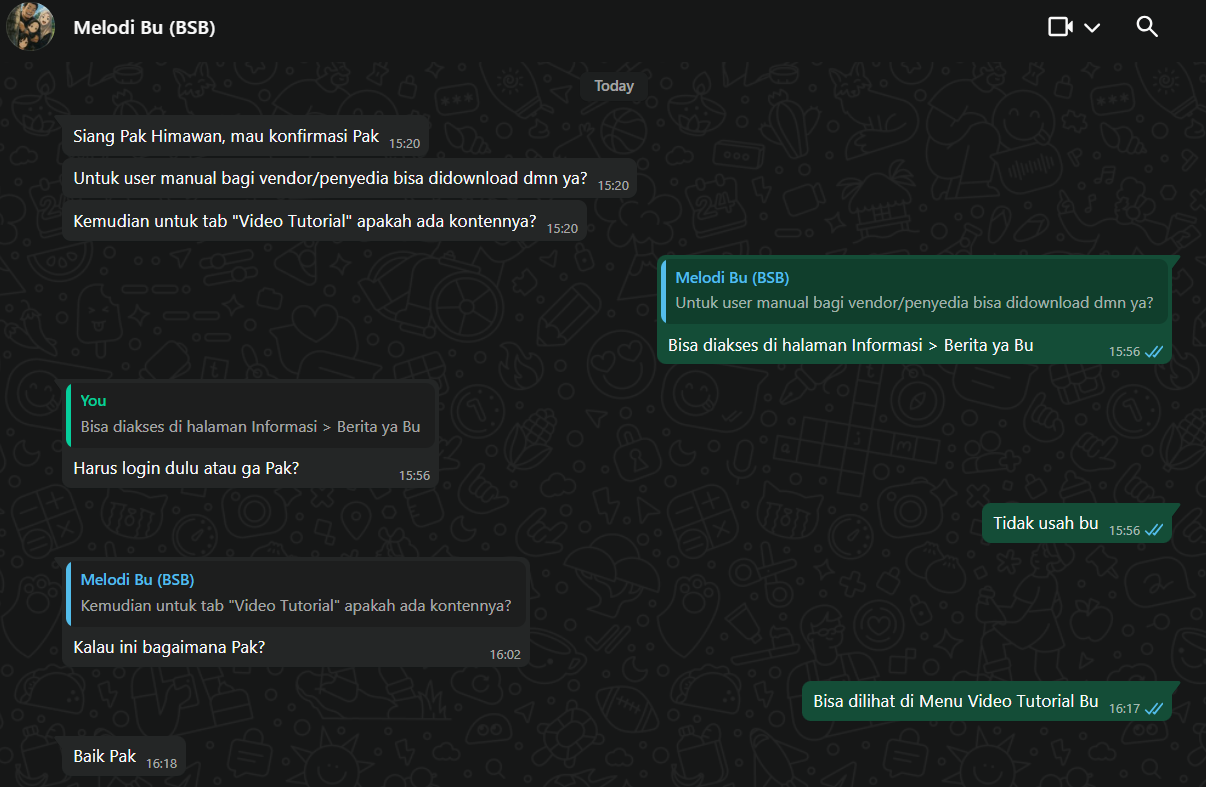Select 'Siang Pak Himawan' message bubble
The image size is (1206, 787).
226,136
